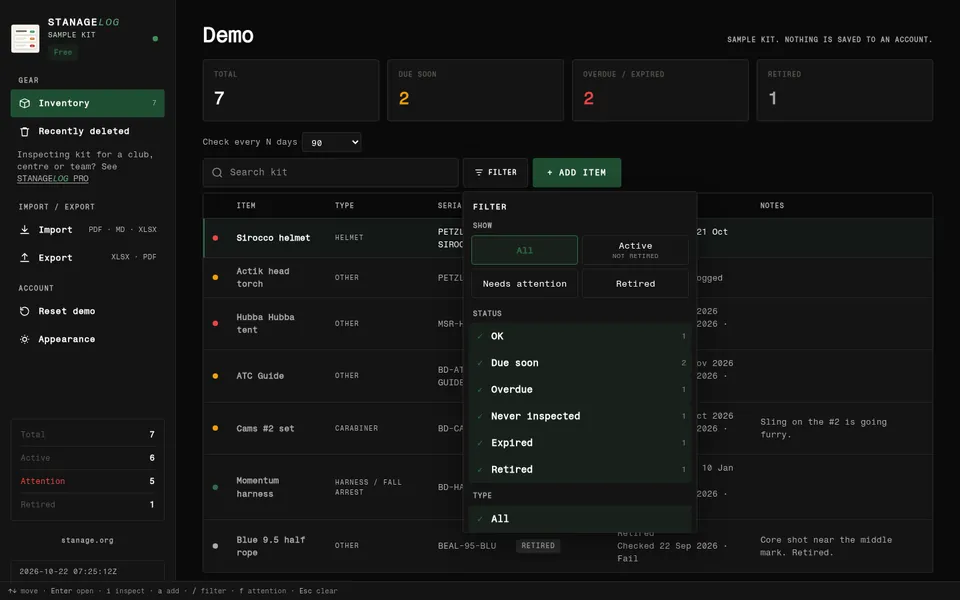Open the Import menu item
Viewport: 960px width, 600px height.
[x=88, y=230]
